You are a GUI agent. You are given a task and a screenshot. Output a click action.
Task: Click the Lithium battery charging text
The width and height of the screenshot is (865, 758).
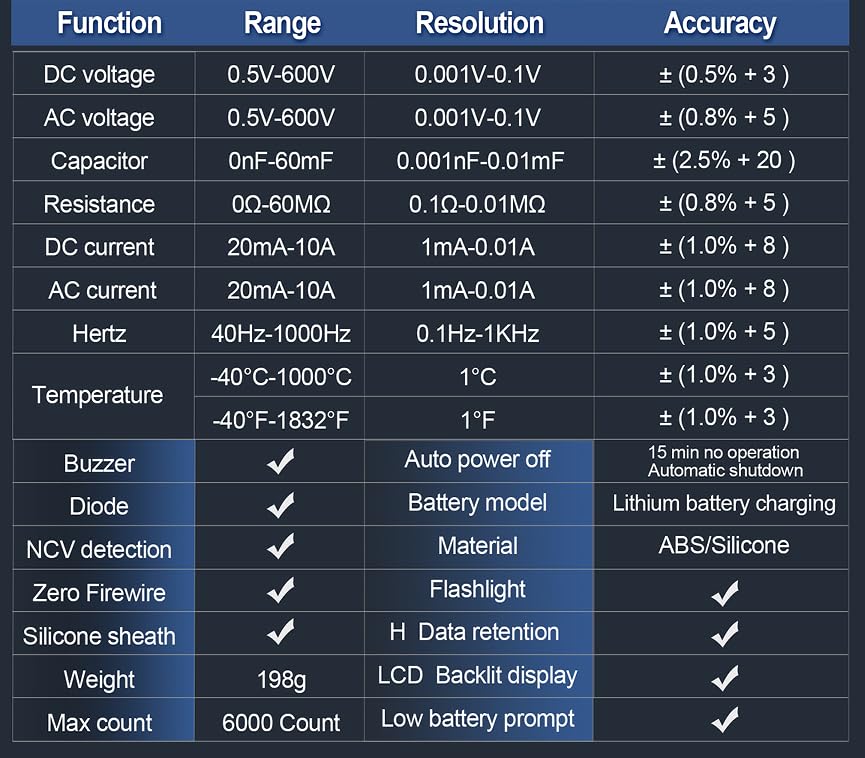(x=724, y=503)
